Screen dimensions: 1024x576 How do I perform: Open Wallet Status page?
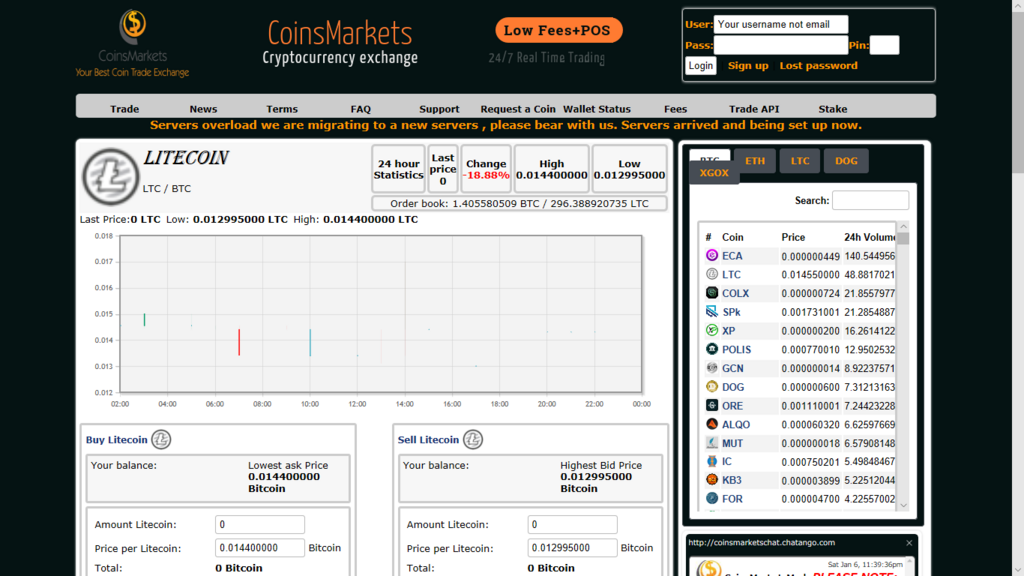point(597,109)
